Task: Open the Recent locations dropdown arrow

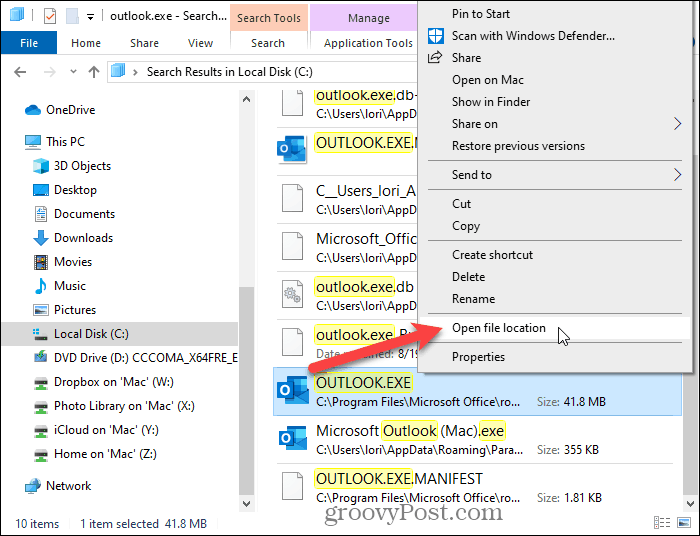Action: tap(73, 71)
